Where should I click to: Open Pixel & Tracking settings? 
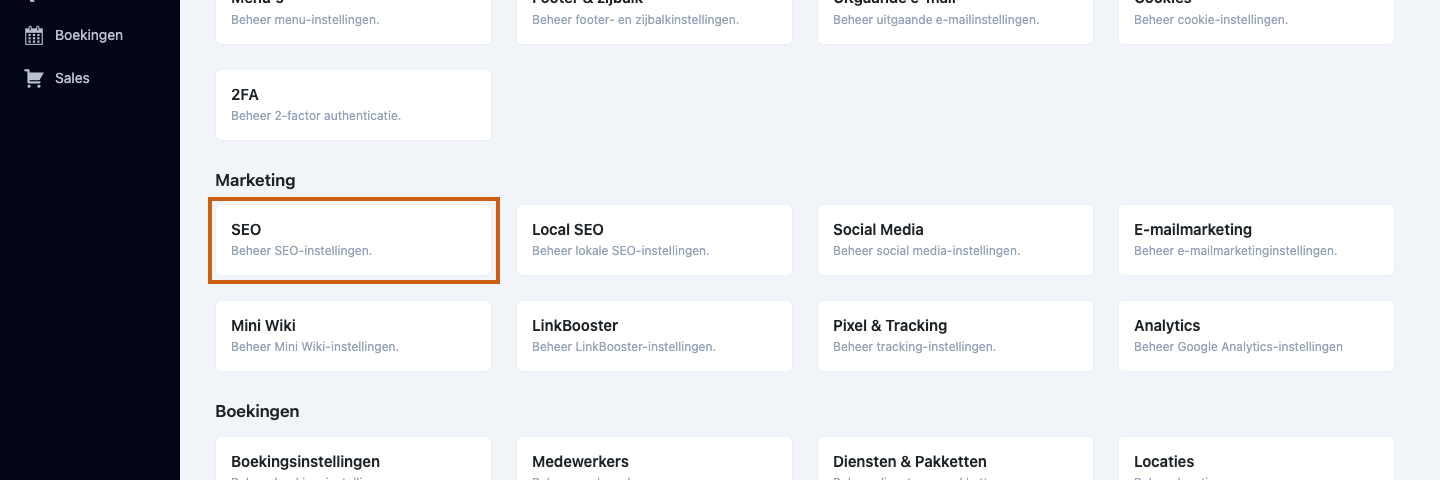coord(956,336)
